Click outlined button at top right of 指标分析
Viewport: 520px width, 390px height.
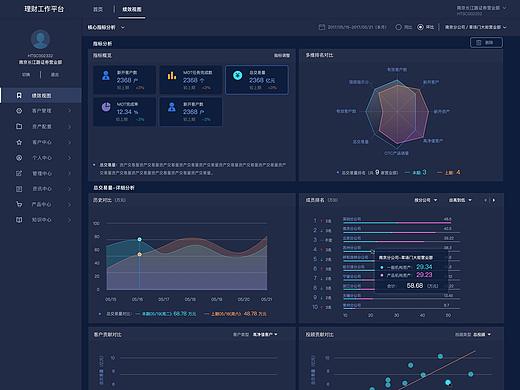click(x=486, y=43)
